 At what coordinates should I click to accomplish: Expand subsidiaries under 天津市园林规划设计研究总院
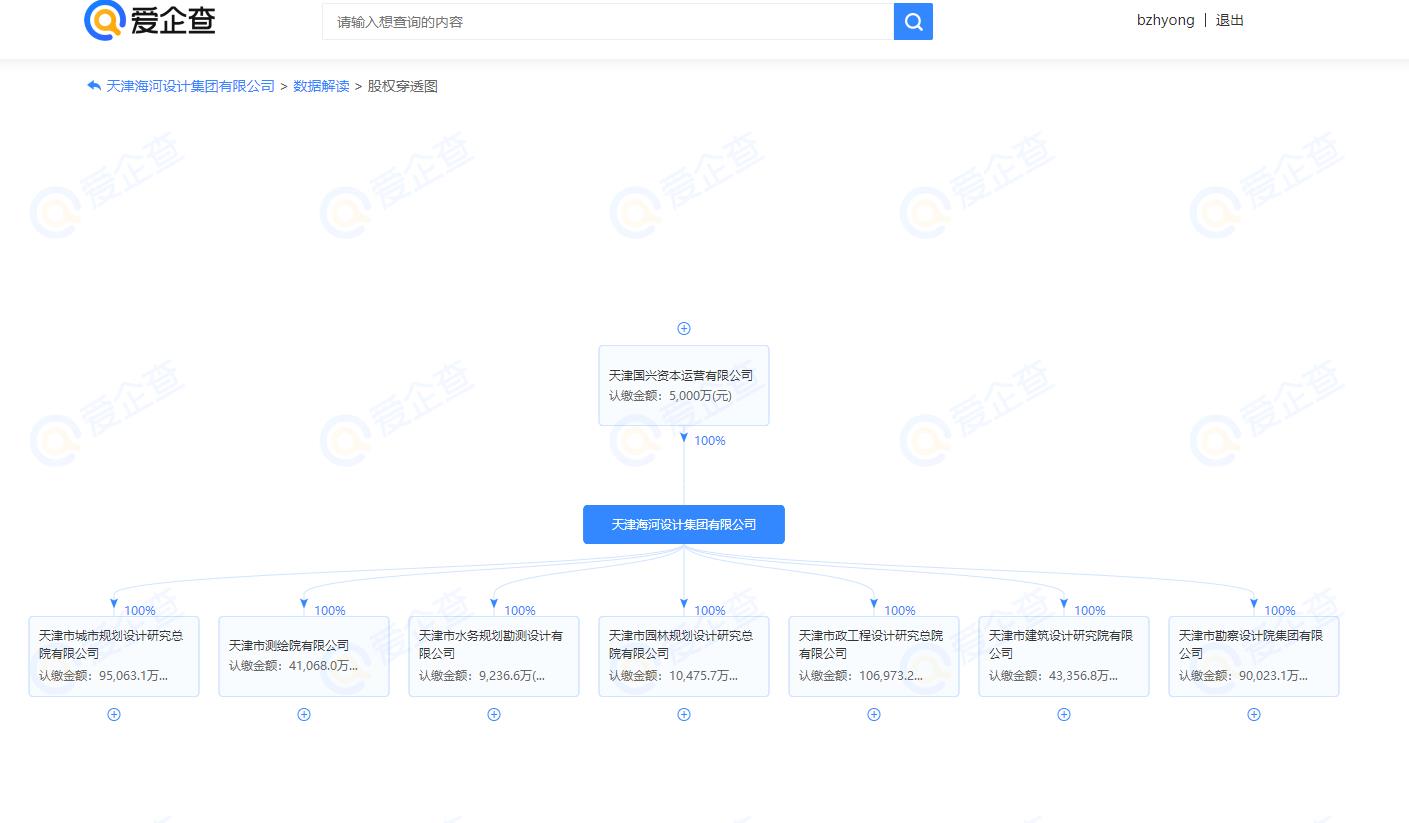684,714
